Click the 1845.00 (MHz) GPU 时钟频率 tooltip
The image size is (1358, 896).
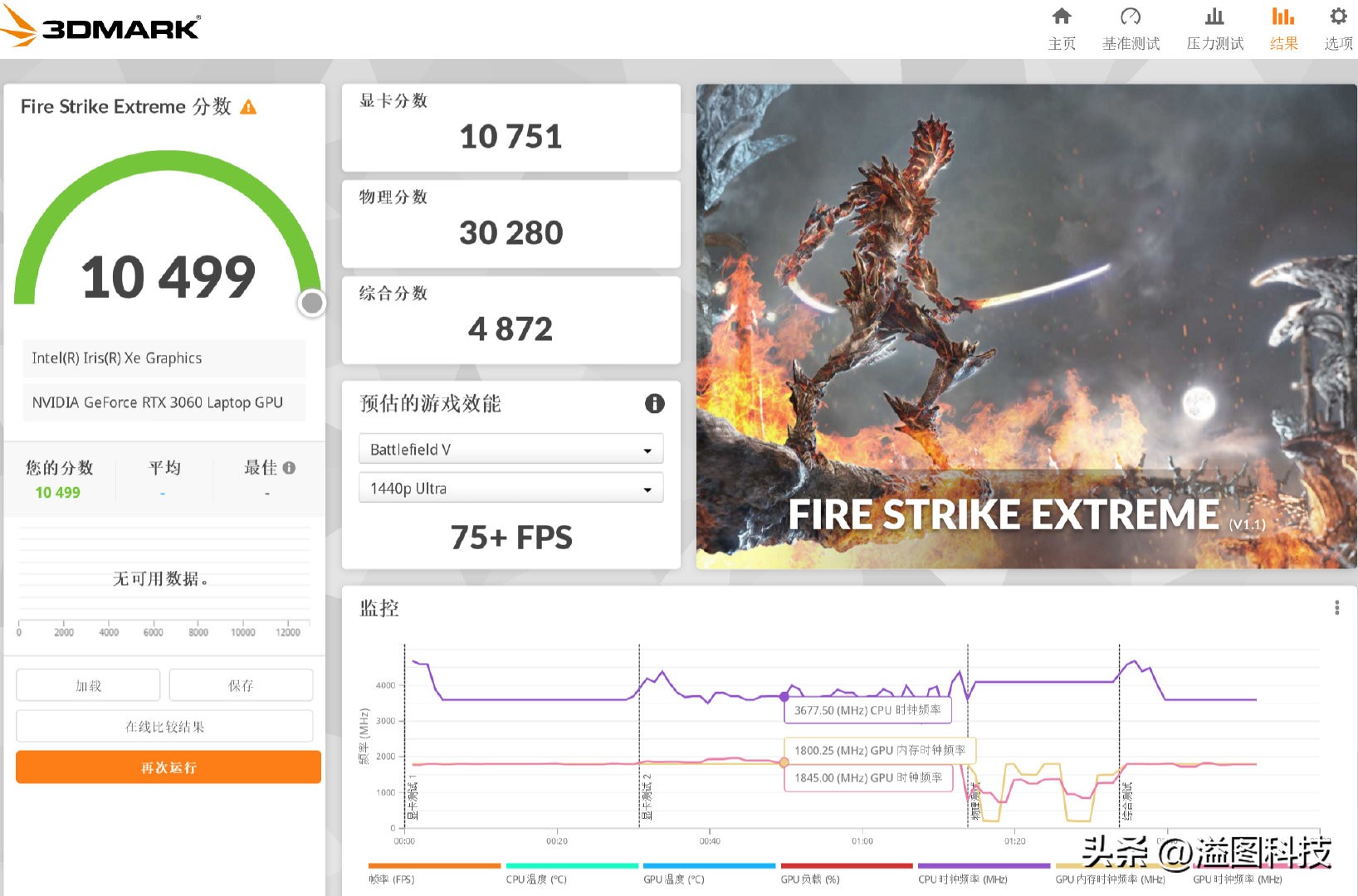(x=868, y=777)
